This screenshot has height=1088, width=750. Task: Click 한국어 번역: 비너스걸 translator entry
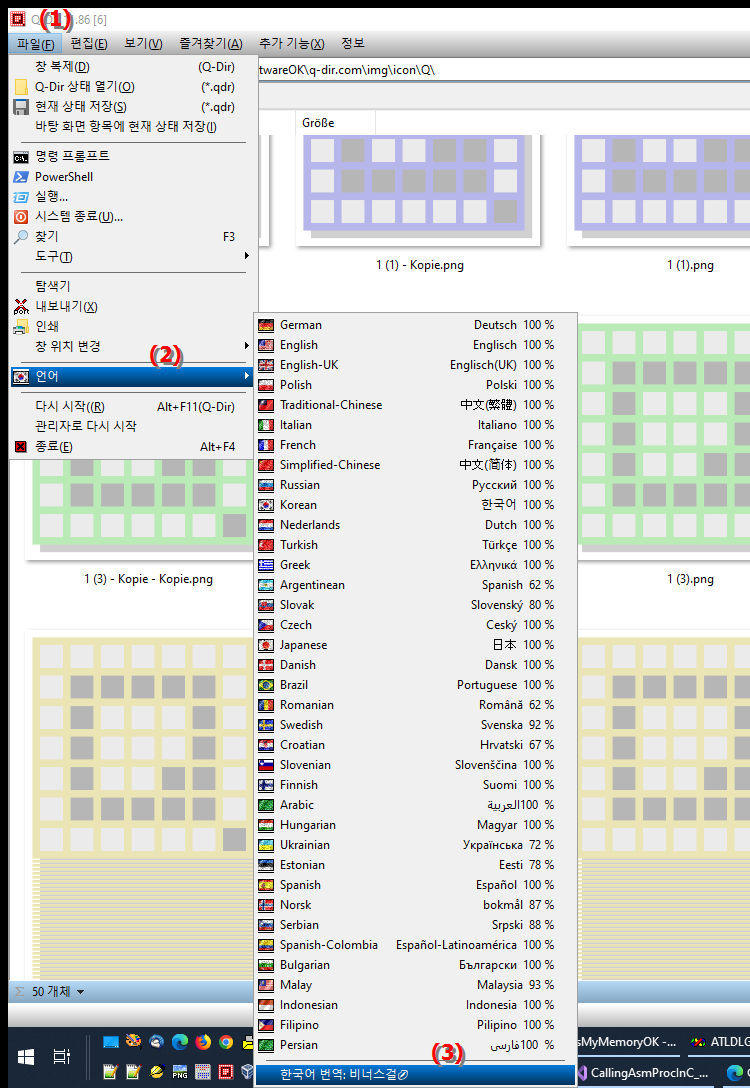(415, 1075)
